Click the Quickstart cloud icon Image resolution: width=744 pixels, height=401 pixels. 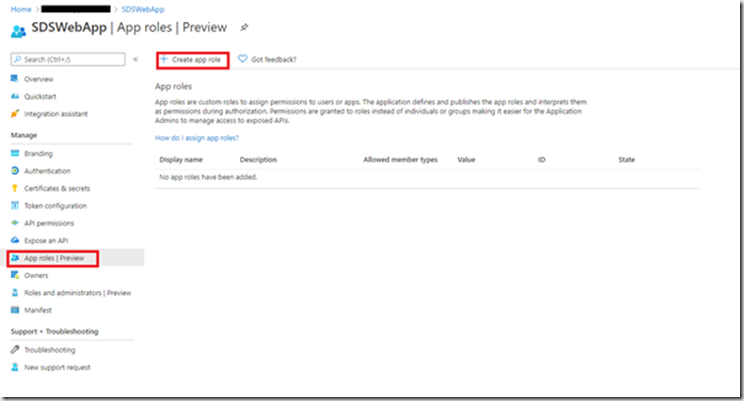point(15,96)
